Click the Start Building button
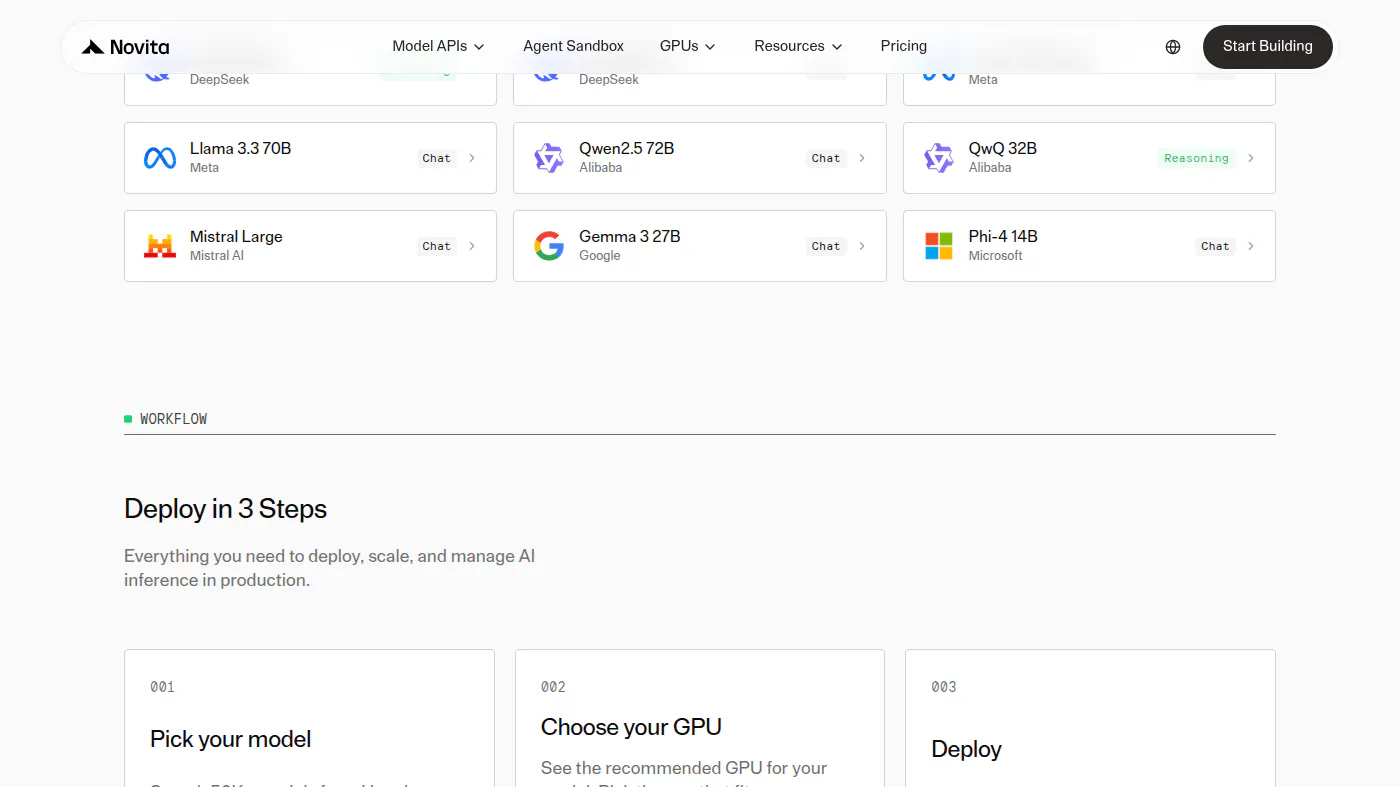This screenshot has width=1400, height=787. coord(1268,47)
